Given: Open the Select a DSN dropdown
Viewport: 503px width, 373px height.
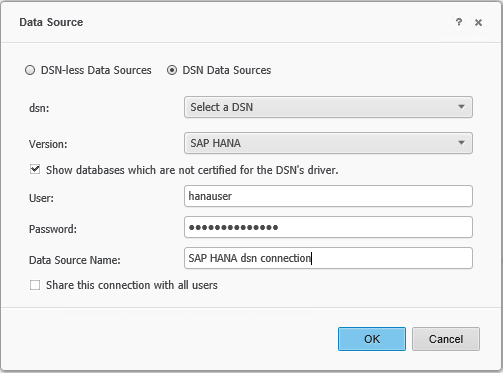Looking at the screenshot, I should click(x=328, y=107).
